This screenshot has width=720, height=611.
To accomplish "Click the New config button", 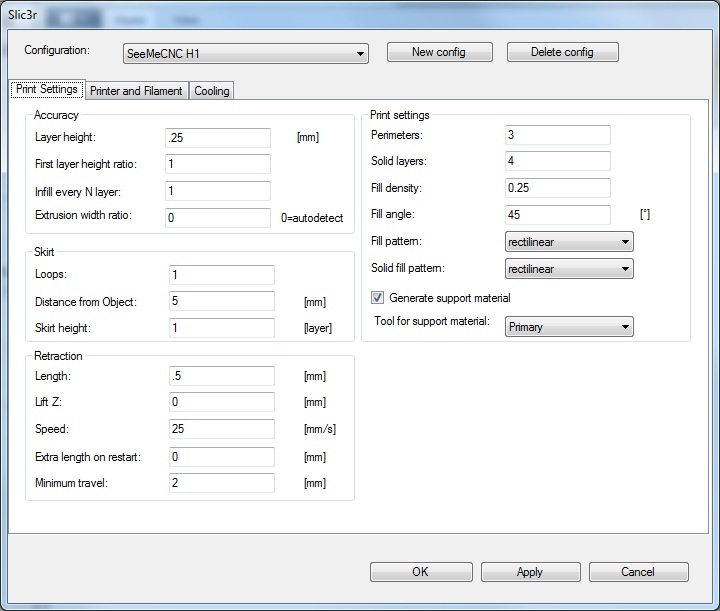I will [438, 52].
